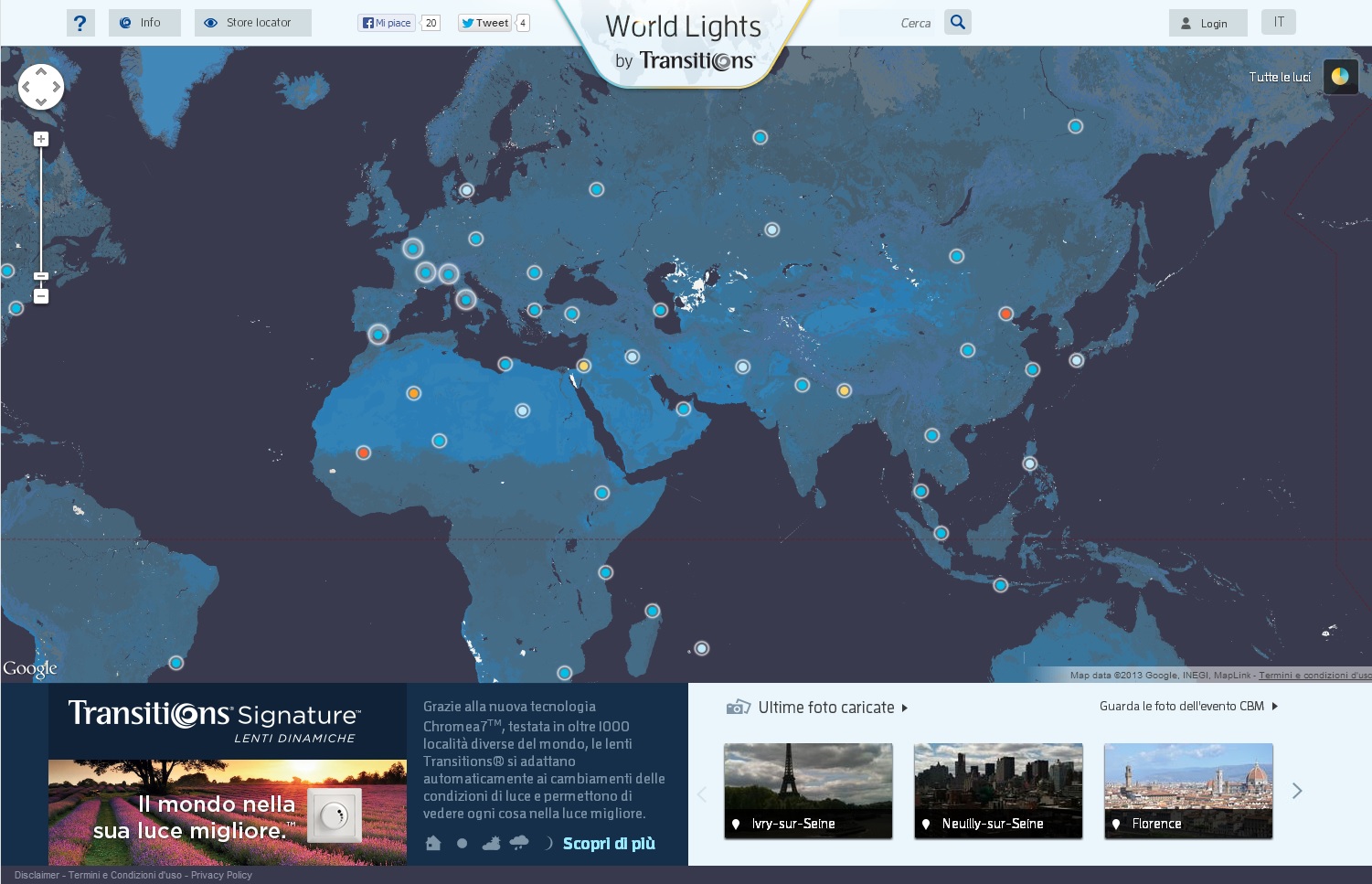Click the Transitions Signature banner logo
1372x884 pixels.
(x=215, y=720)
